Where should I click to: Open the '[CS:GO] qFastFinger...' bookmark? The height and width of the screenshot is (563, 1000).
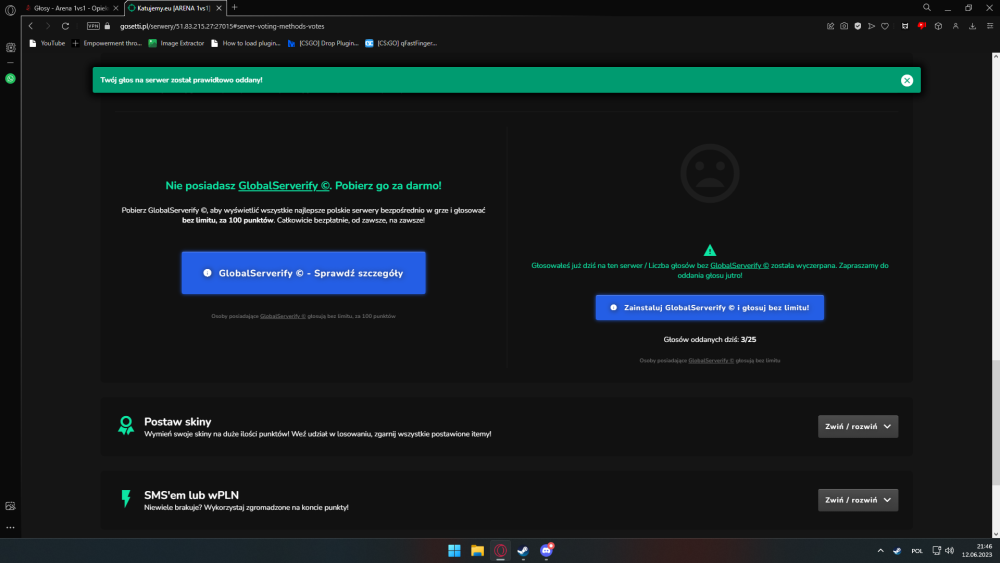[401, 43]
